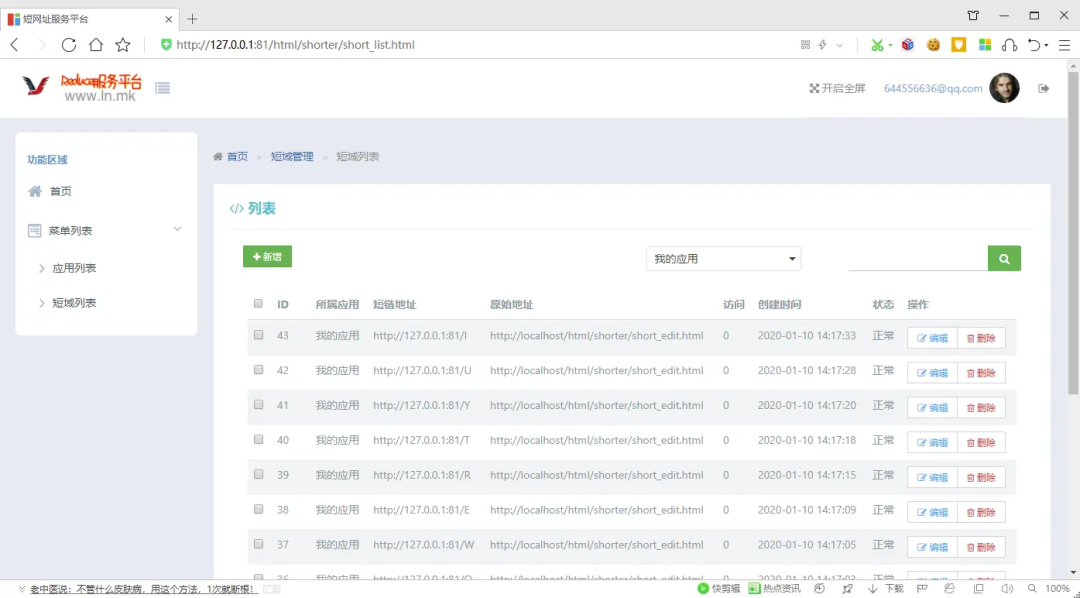Click the green 新增 button
Screen dimensions: 1080x598
tap(267, 257)
